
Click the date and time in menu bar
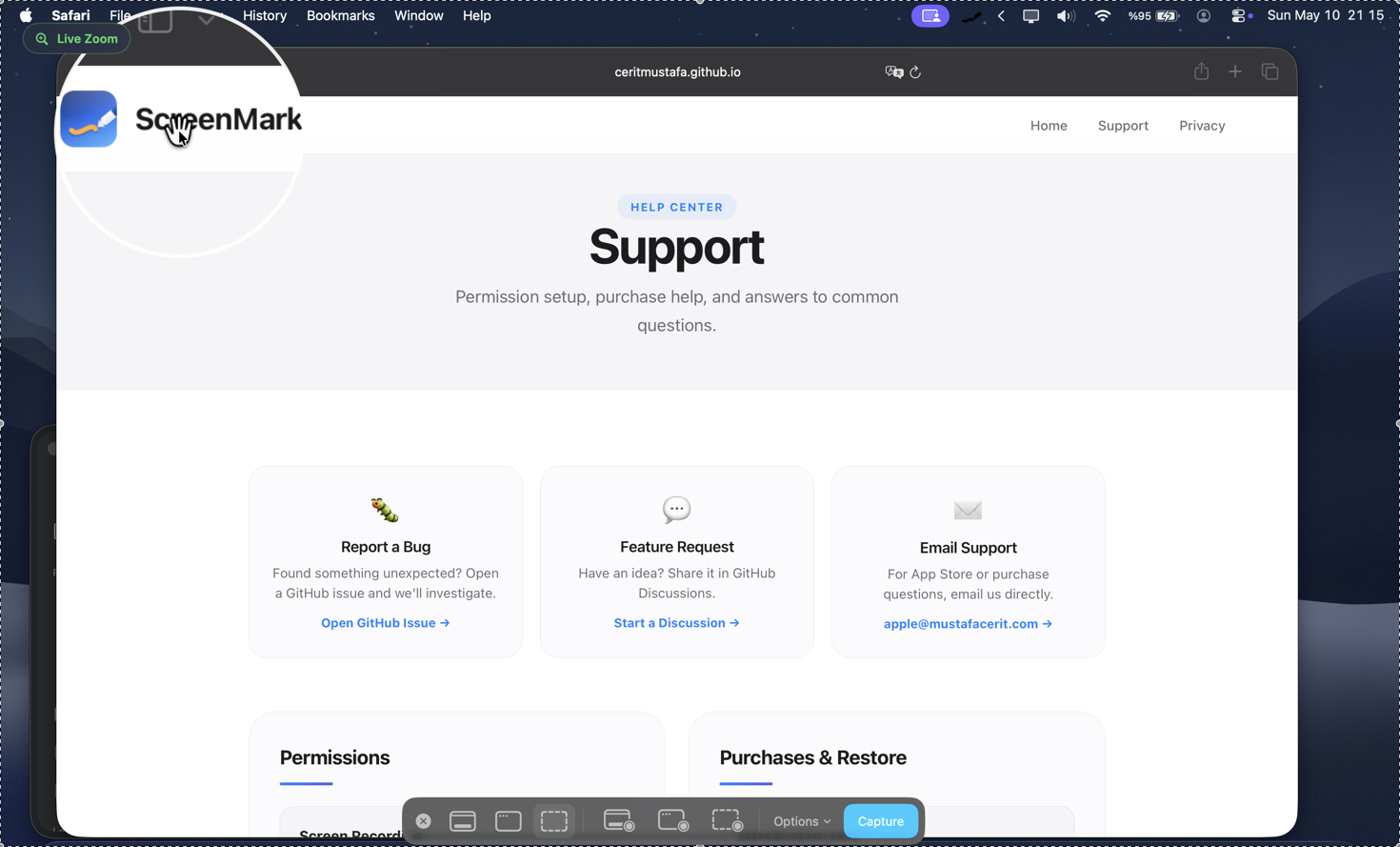pos(1326,15)
